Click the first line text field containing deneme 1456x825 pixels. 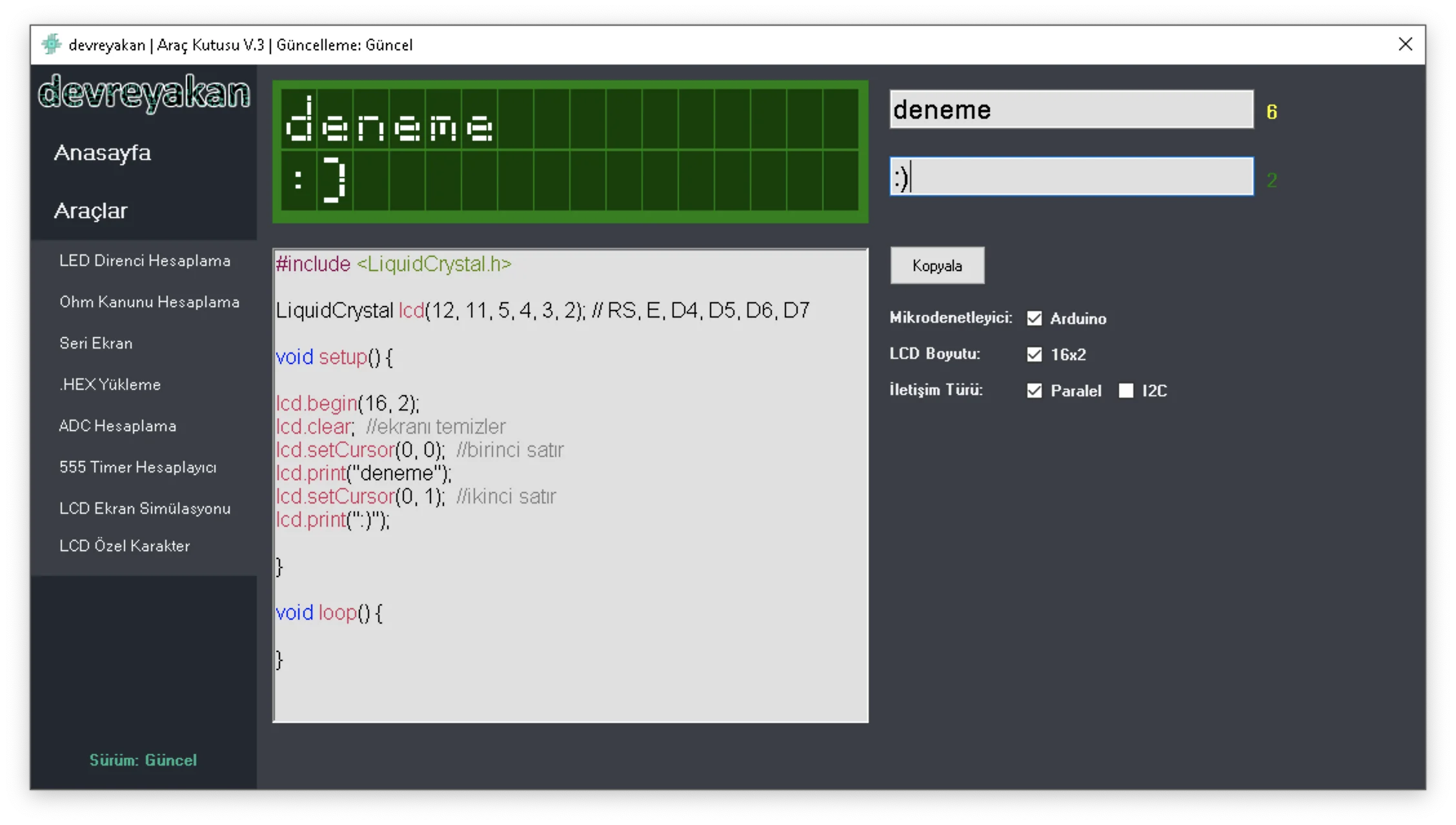tap(1071, 109)
